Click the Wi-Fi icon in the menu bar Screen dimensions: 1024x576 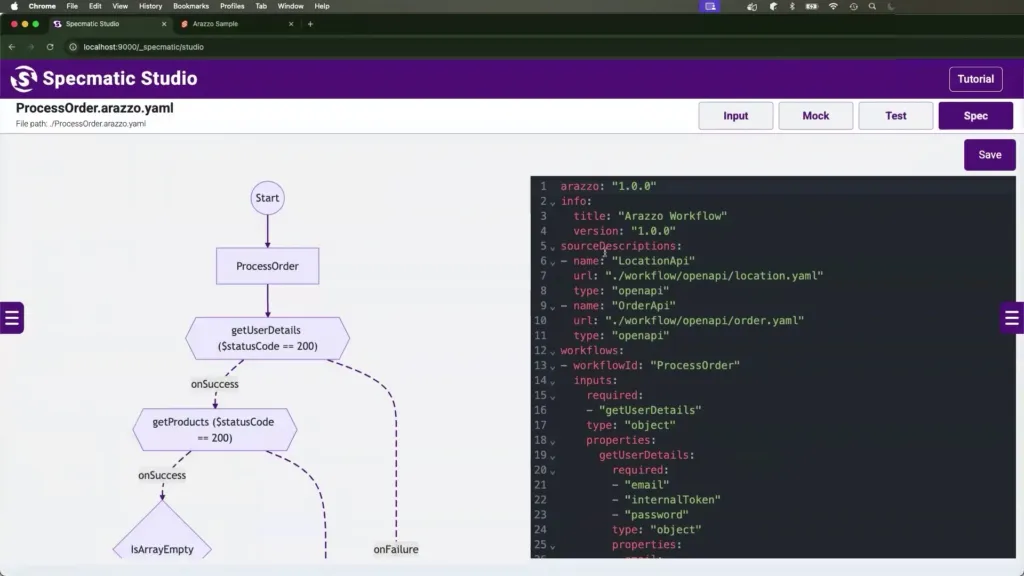pyautogui.click(x=833, y=6)
